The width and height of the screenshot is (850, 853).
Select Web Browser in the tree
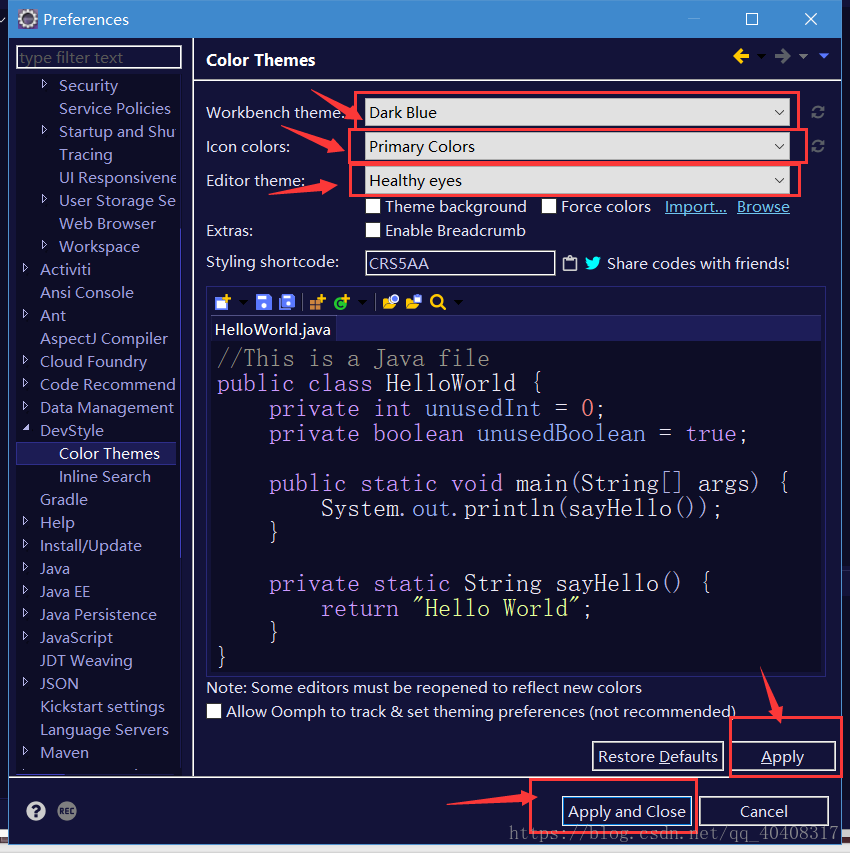[x=107, y=224]
